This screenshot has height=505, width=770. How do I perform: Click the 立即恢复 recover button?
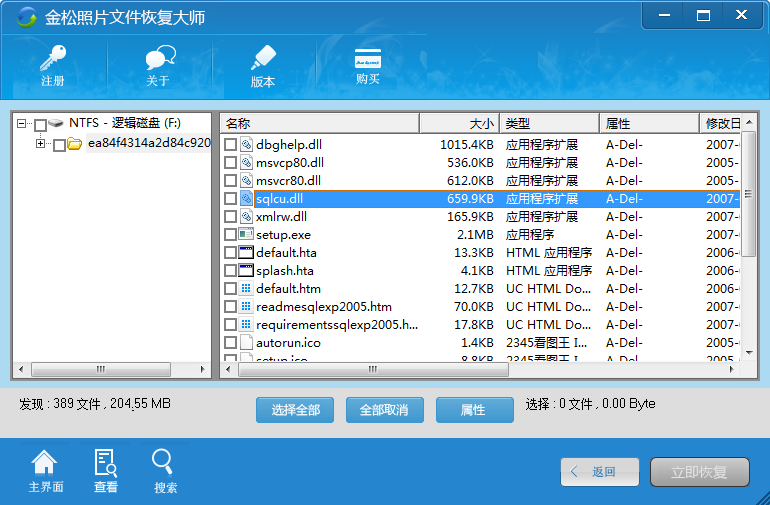point(700,472)
